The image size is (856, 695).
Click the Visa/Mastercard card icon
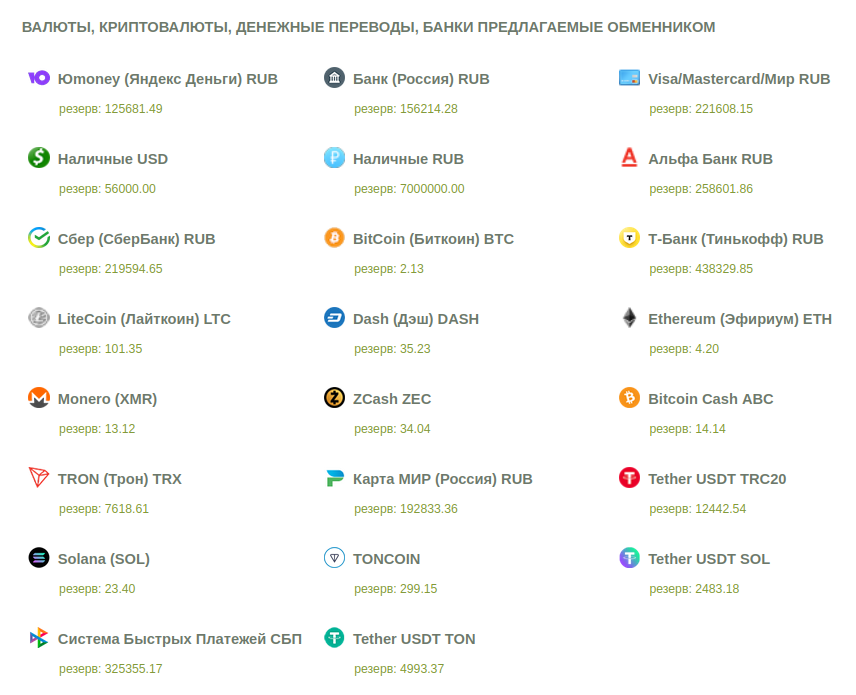[x=629, y=78]
